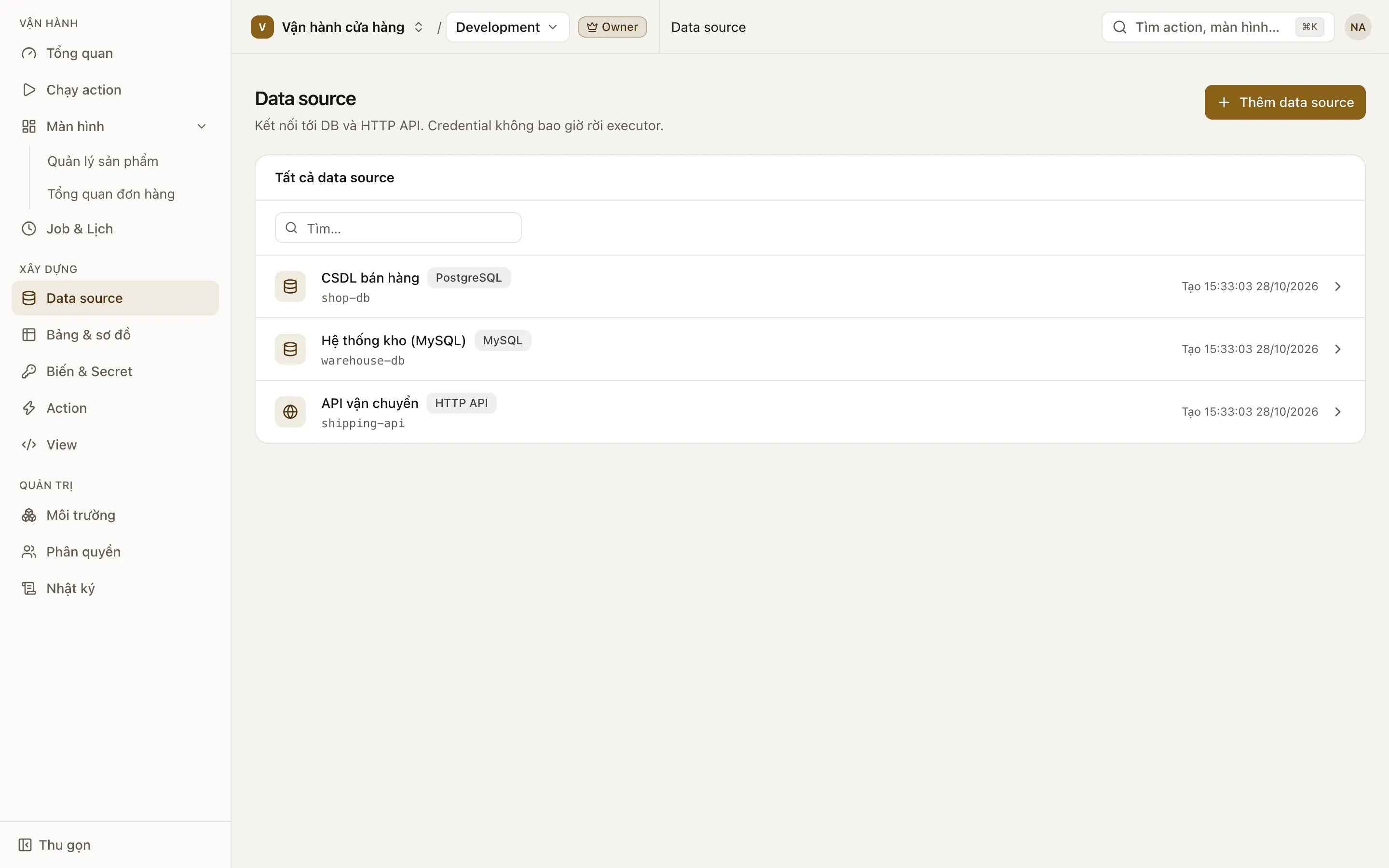This screenshot has width=1389, height=868.
Task: Click the Owner role badge
Action: pyautogui.click(x=612, y=27)
